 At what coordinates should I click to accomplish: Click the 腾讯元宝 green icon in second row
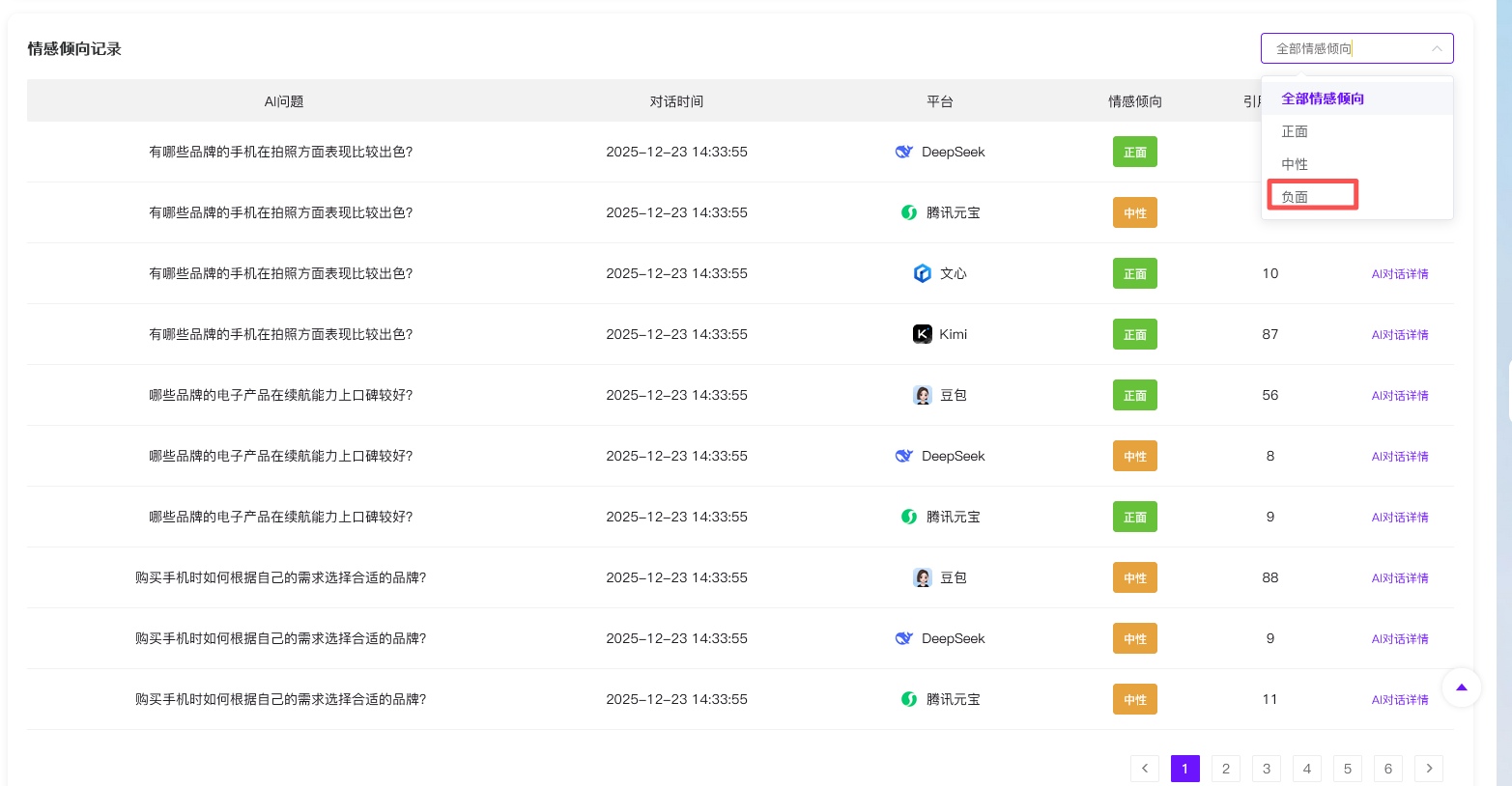pyautogui.click(x=909, y=212)
